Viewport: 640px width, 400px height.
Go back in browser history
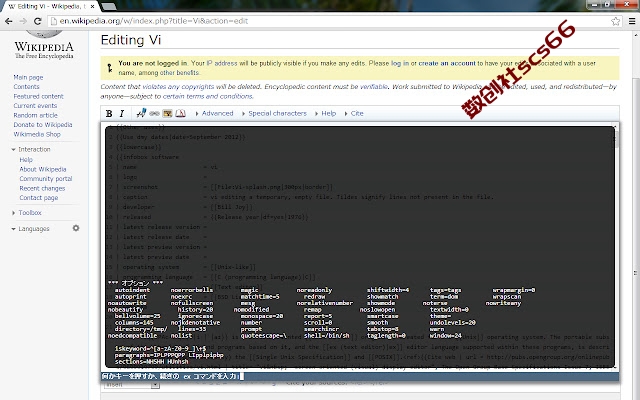(9, 21)
